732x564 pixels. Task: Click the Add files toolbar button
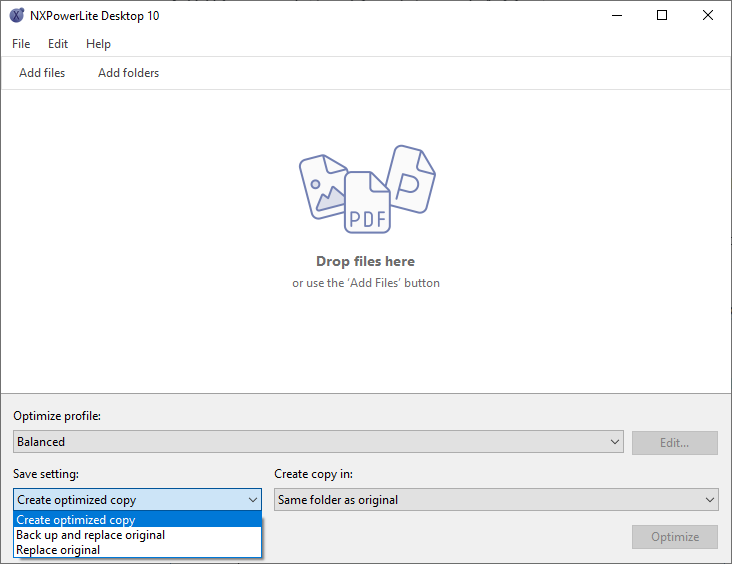coord(42,73)
